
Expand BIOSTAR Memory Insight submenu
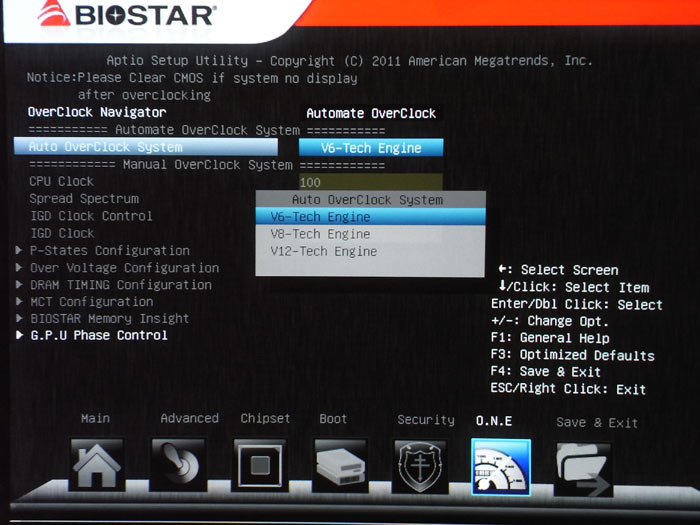tap(109, 319)
